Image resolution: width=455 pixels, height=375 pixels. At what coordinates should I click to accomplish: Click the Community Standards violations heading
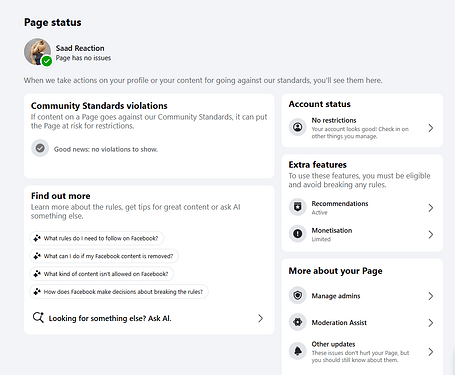(x=99, y=106)
